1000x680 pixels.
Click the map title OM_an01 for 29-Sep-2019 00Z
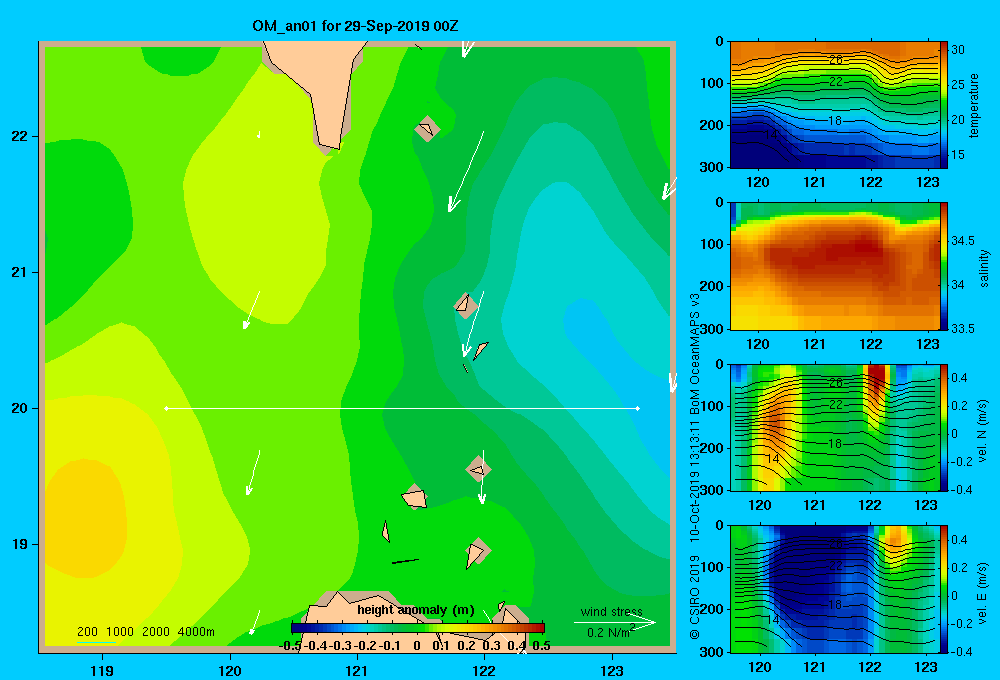355,27
